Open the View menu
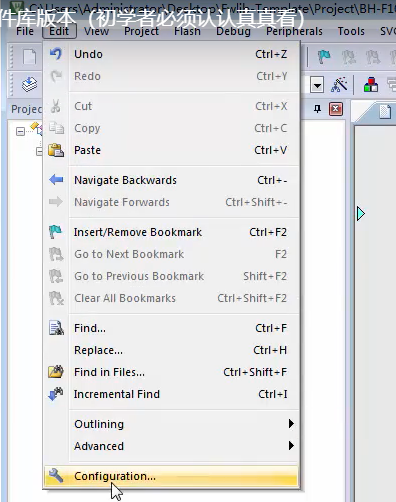The height and width of the screenshot is (502, 396). click(x=97, y=31)
